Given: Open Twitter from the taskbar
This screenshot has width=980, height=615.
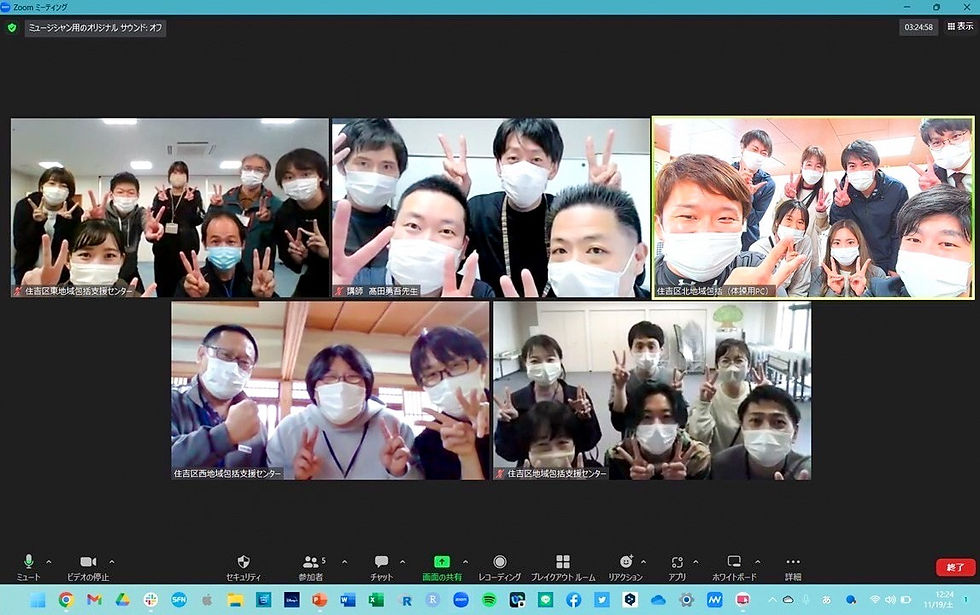Looking at the screenshot, I should 601,600.
